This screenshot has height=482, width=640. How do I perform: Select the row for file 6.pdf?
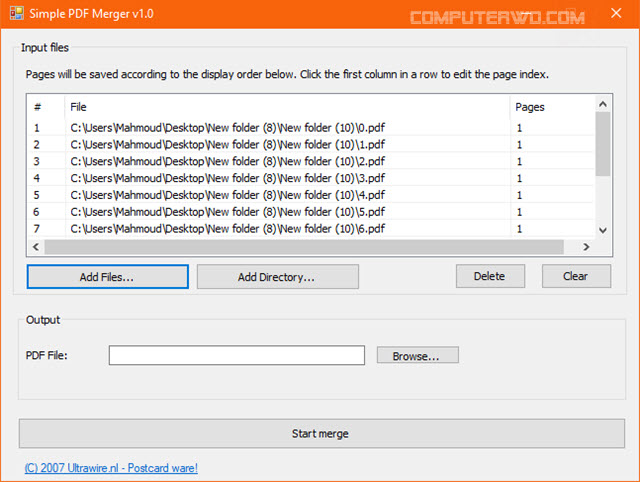point(310,229)
